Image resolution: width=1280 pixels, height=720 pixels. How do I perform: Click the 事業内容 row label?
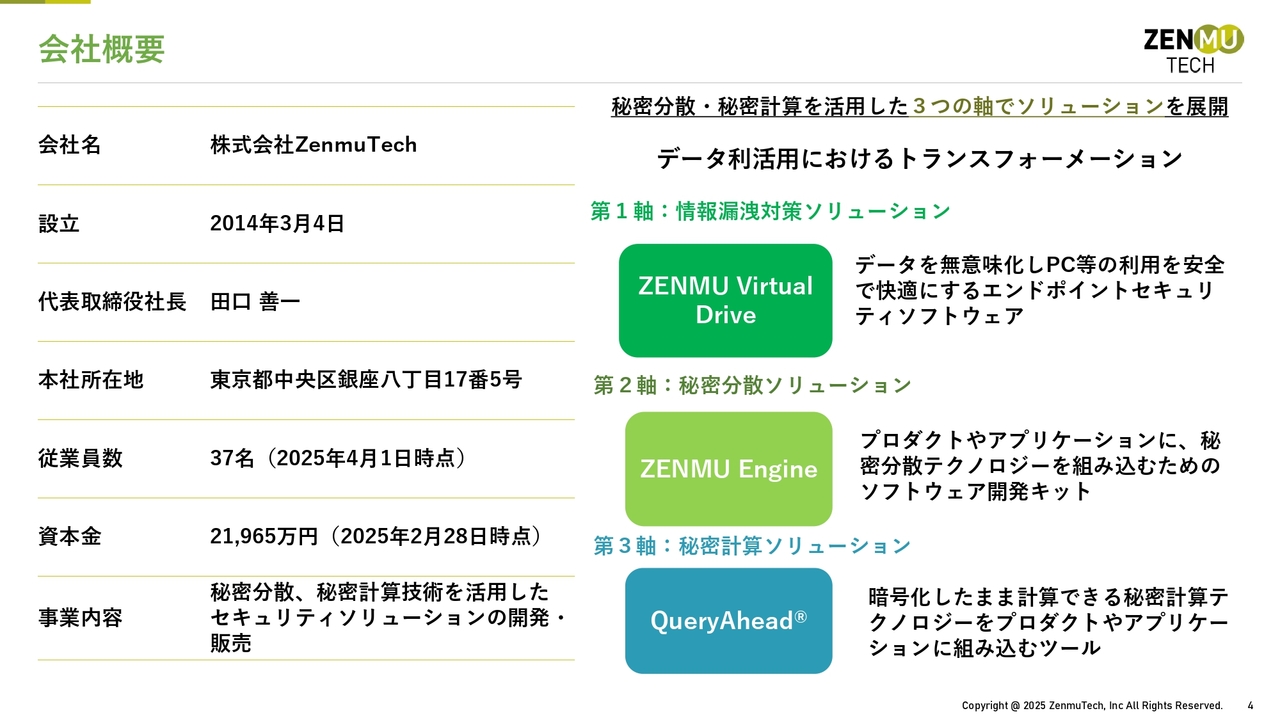click(80, 618)
